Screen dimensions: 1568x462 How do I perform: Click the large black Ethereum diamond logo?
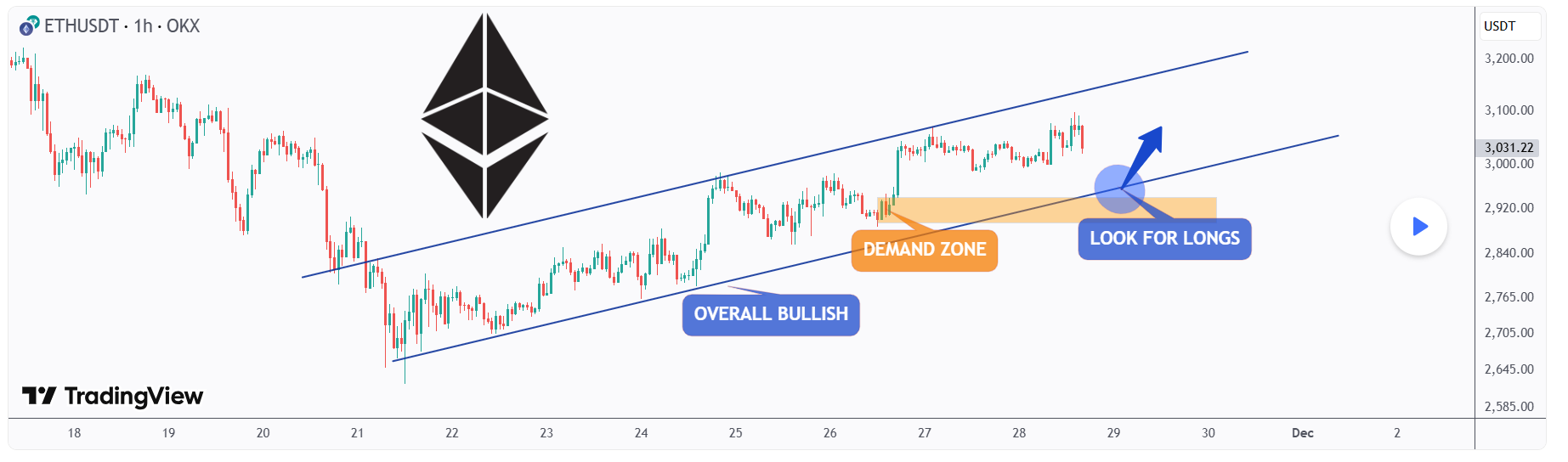coord(484,115)
